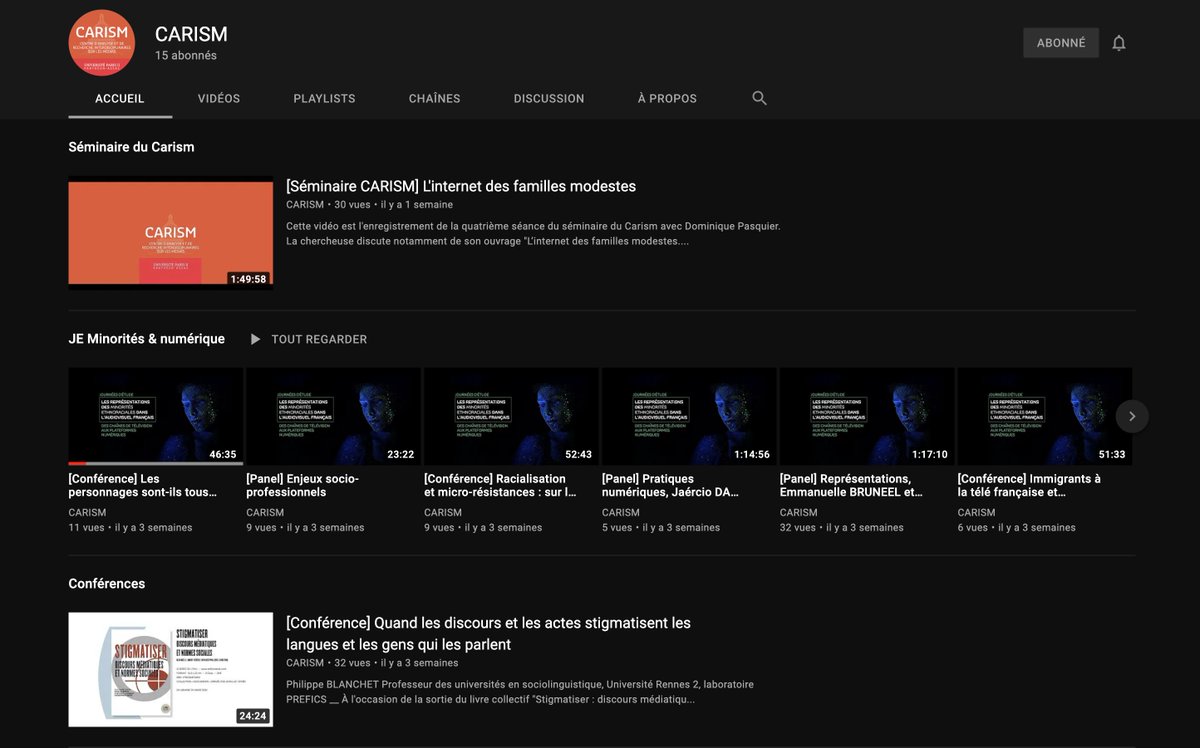Image resolution: width=1200 pixels, height=748 pixels.
Task: Switch to the Accueil tab
Action: (x=120, y=98)
